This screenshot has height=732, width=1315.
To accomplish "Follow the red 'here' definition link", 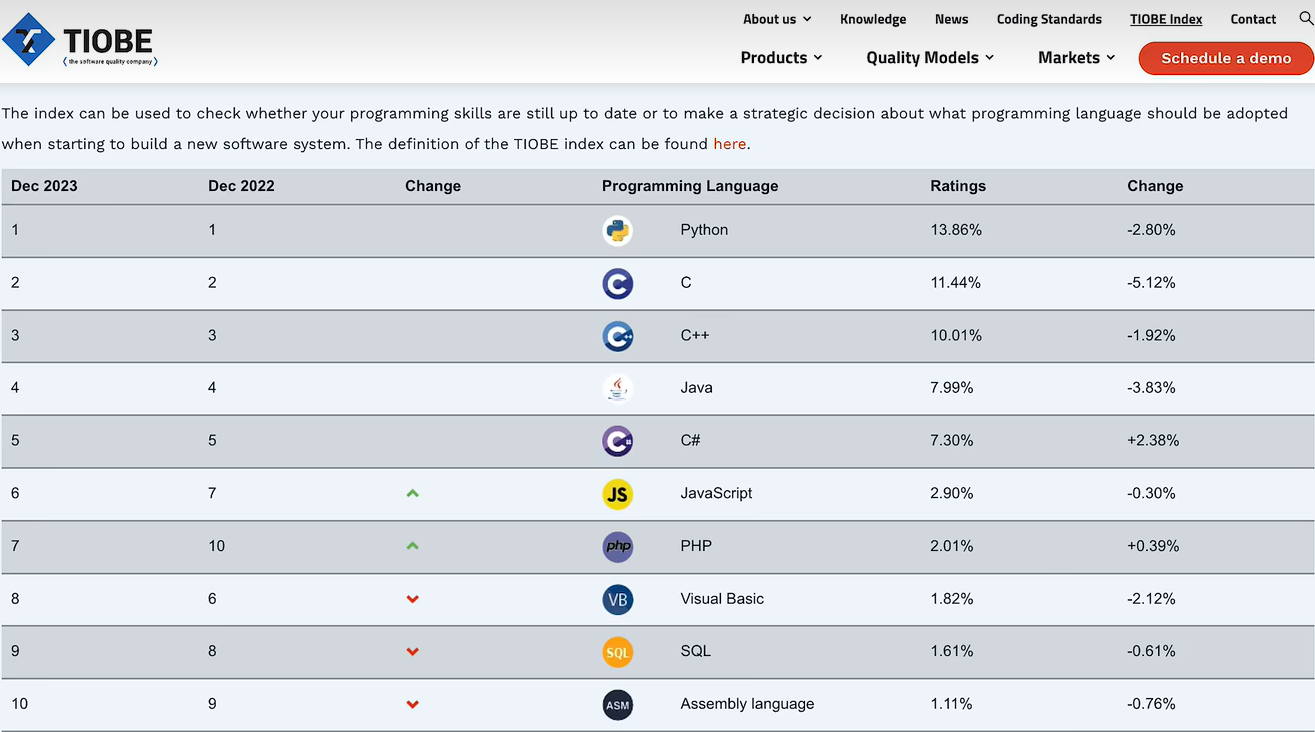I will [x=729, y=144].
